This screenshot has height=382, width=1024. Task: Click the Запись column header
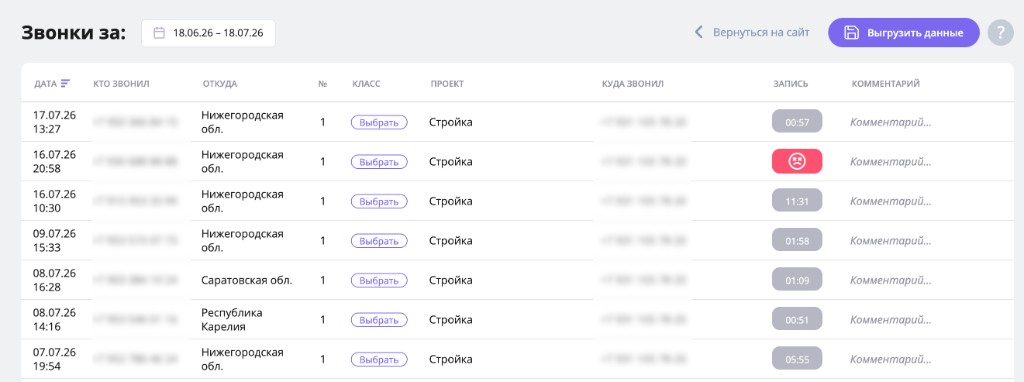click(791, 84)
